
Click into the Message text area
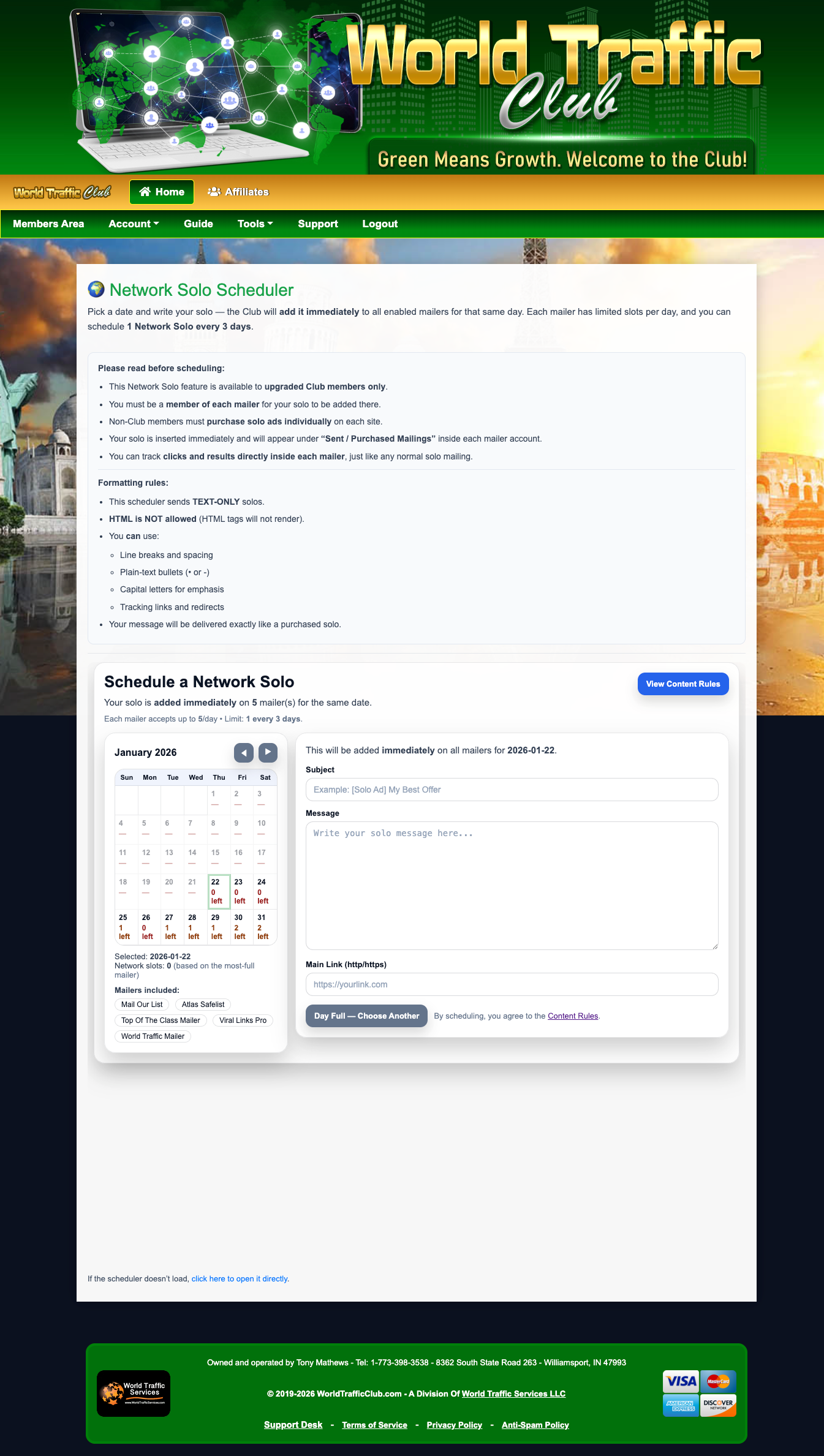[512, 885]
